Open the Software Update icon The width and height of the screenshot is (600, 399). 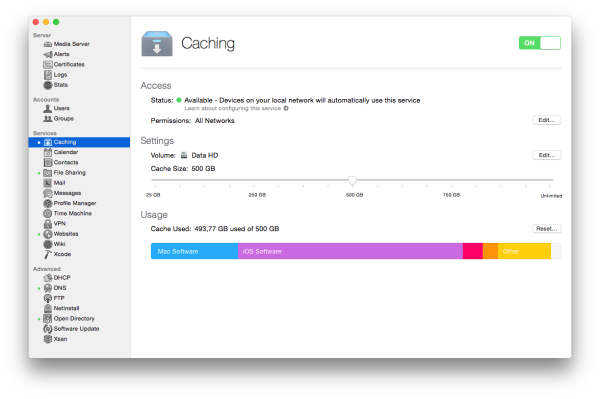[x=47, y=329]
